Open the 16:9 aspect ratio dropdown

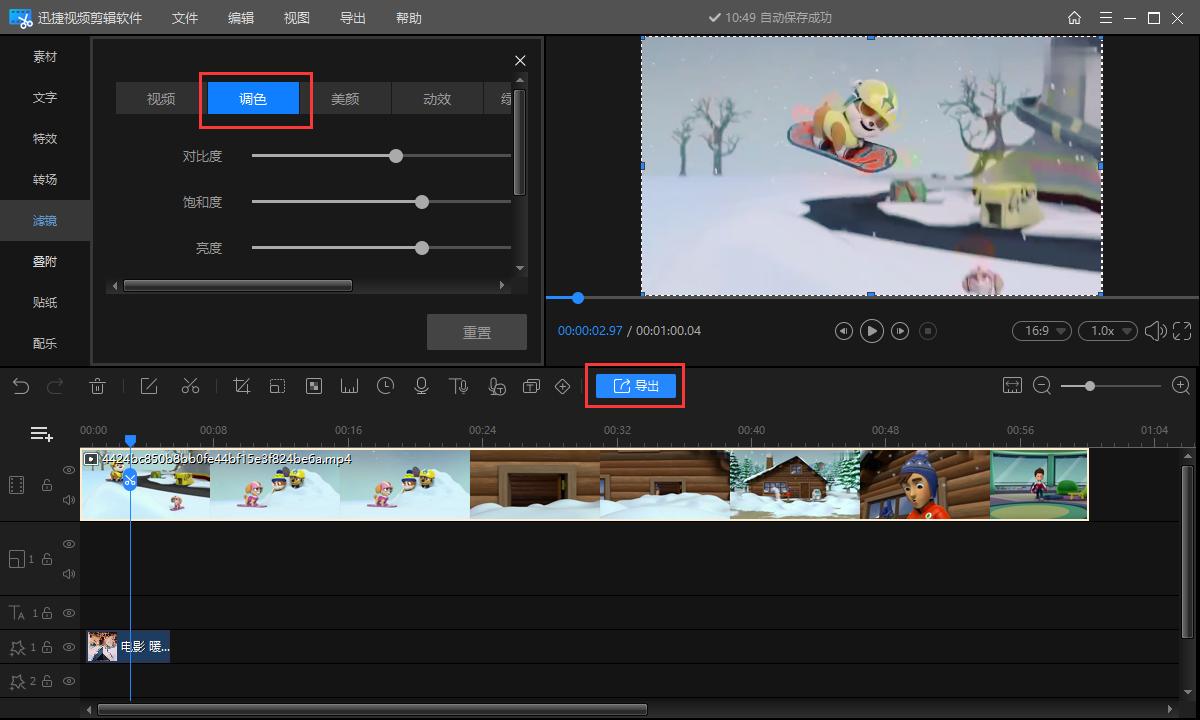[1041, 331]
